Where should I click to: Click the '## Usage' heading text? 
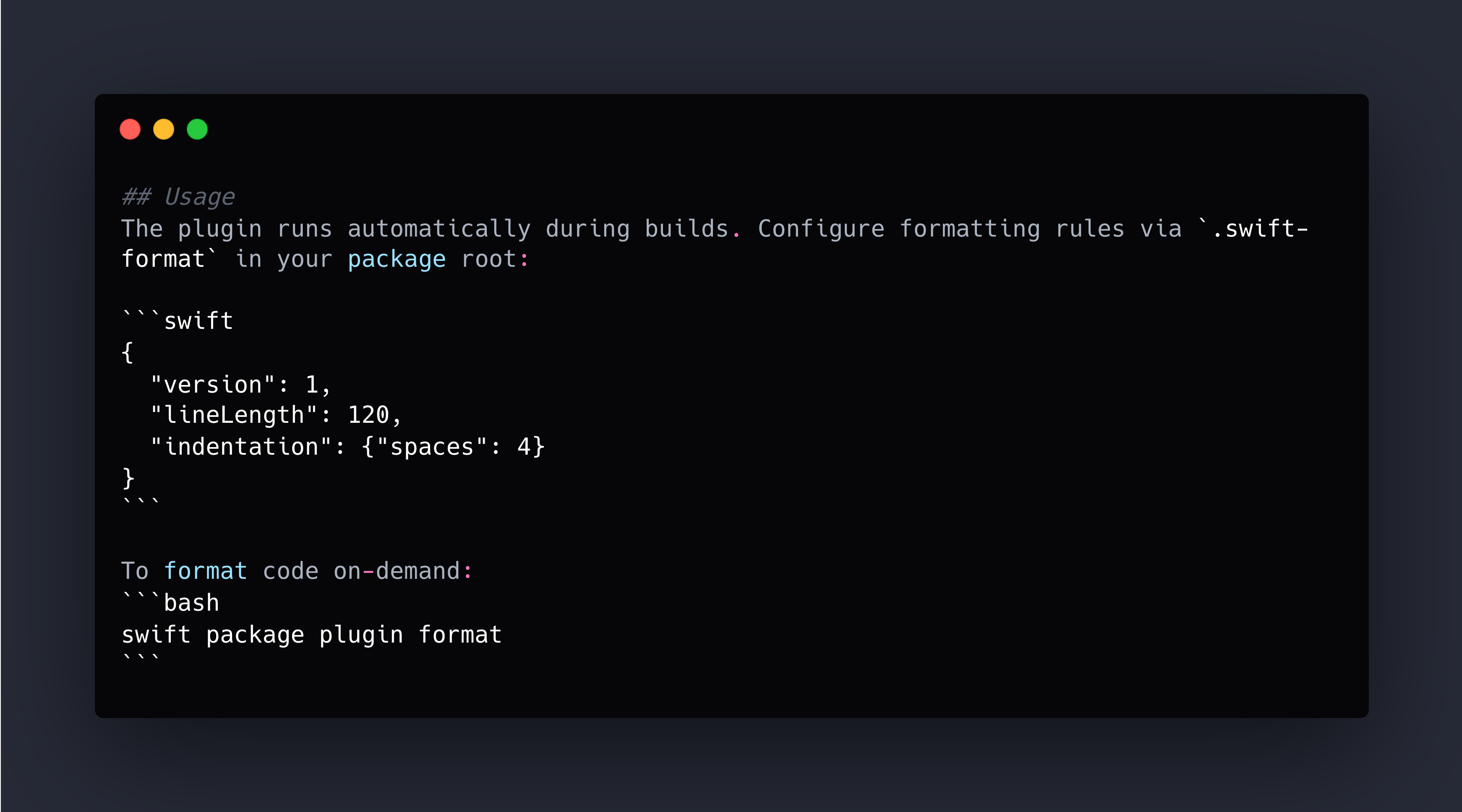point(178,197)
